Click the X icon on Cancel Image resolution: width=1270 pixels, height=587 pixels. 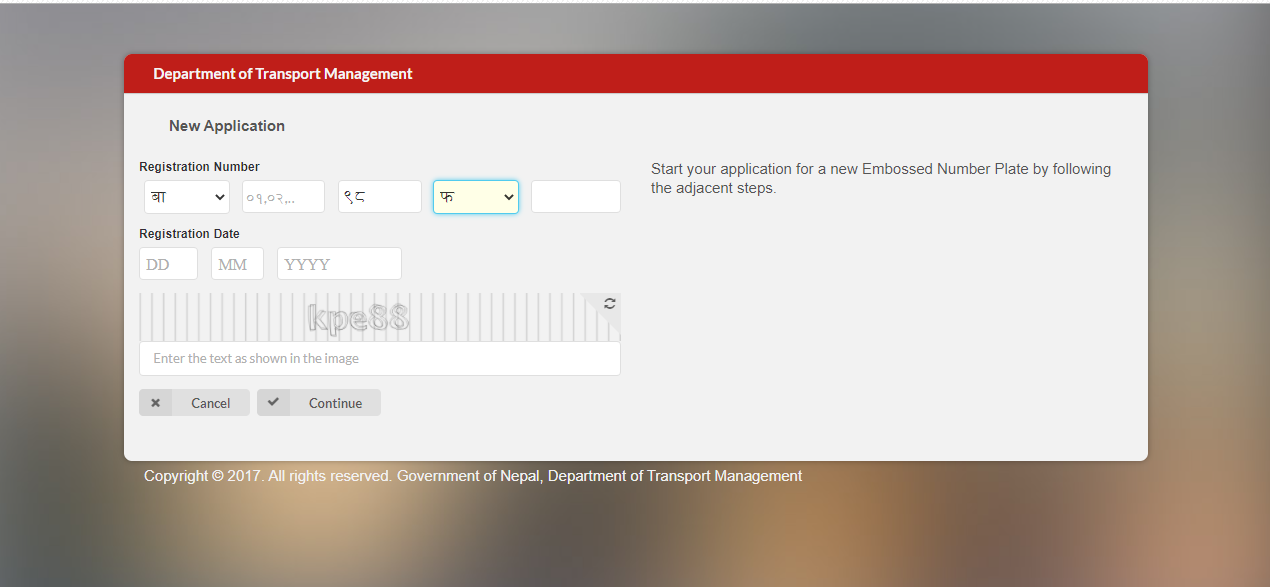coord(155,403)
